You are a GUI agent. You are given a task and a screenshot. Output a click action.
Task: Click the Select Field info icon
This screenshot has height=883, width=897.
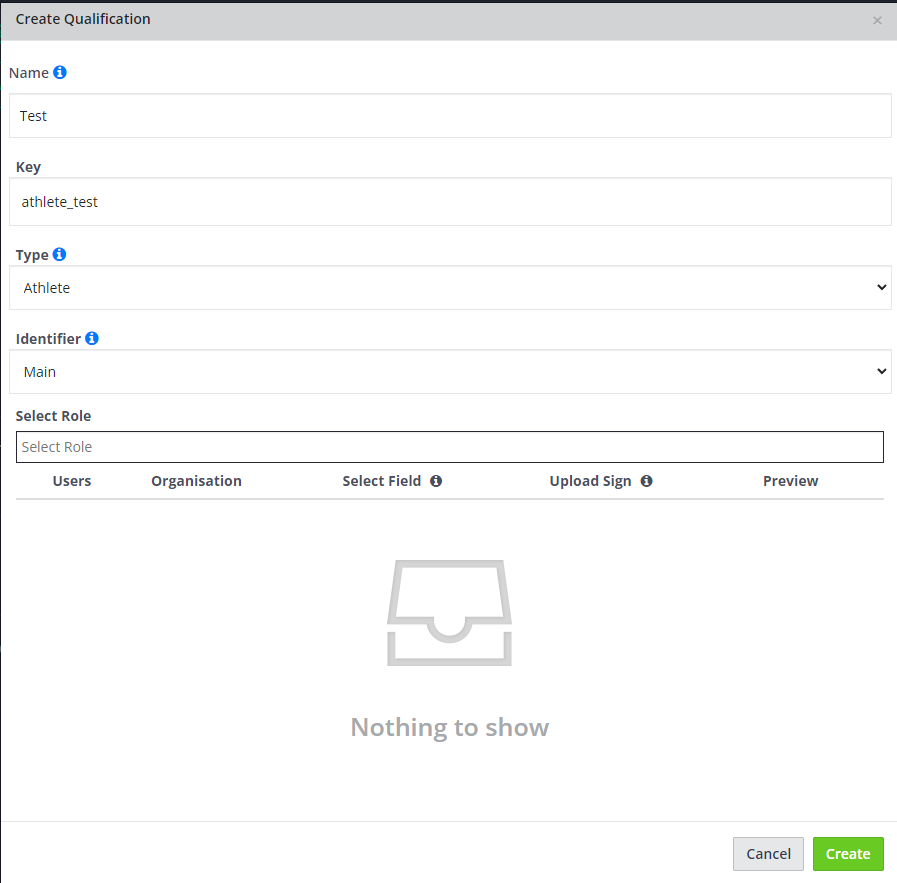(x=436, y=481)
